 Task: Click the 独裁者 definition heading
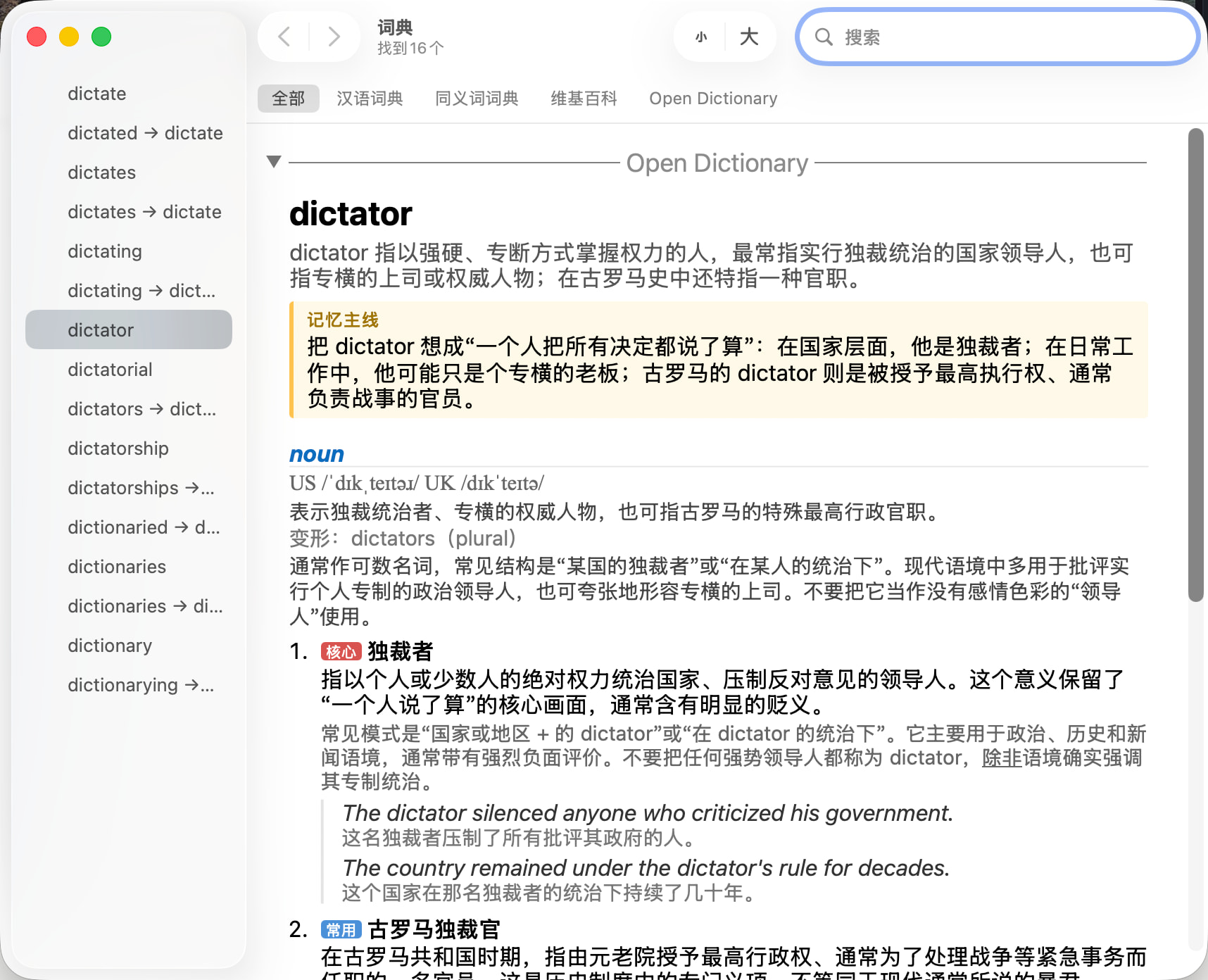(401, 652)
